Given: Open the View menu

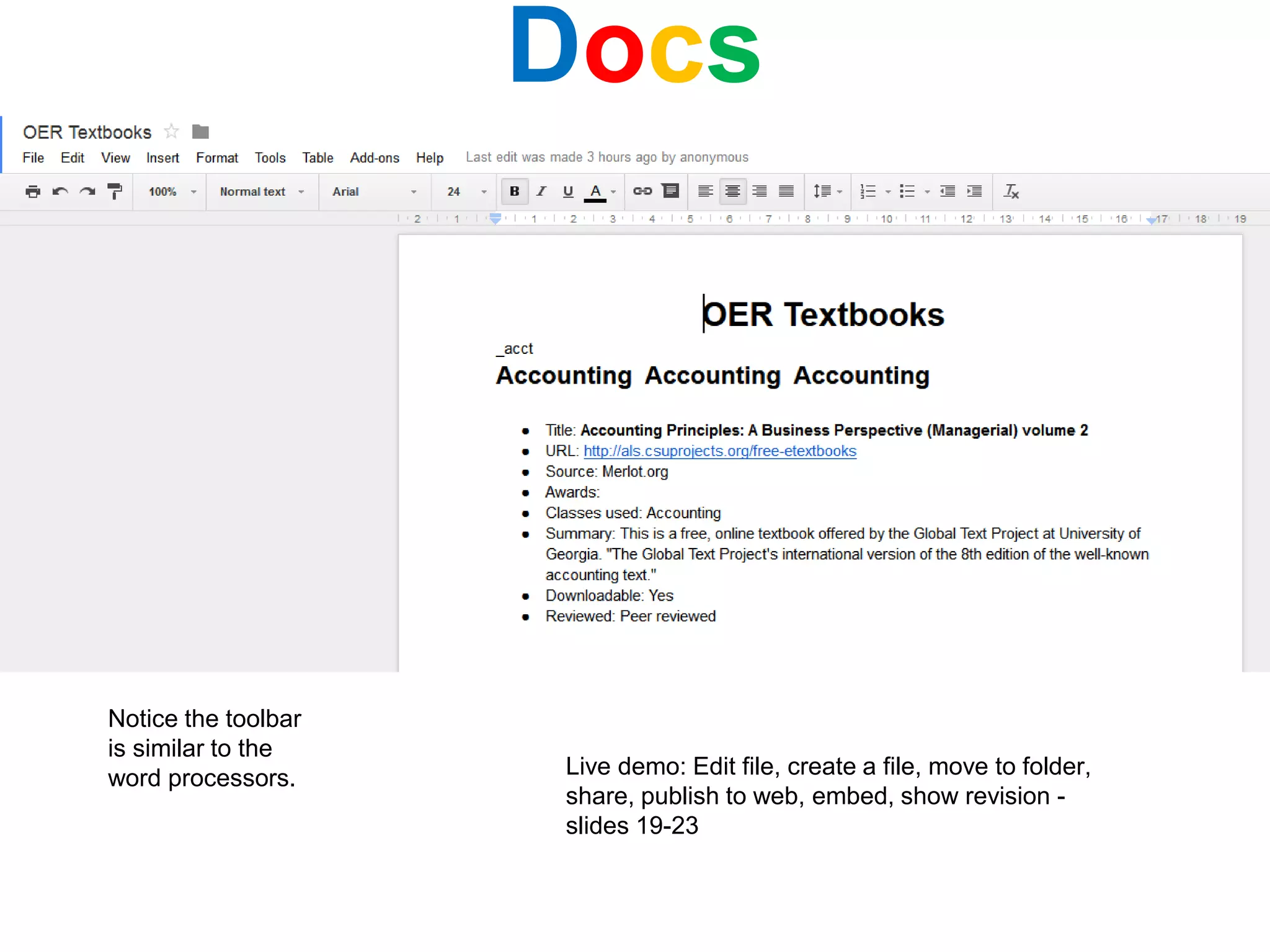Looking at the screenshot, I should (115, 158).
